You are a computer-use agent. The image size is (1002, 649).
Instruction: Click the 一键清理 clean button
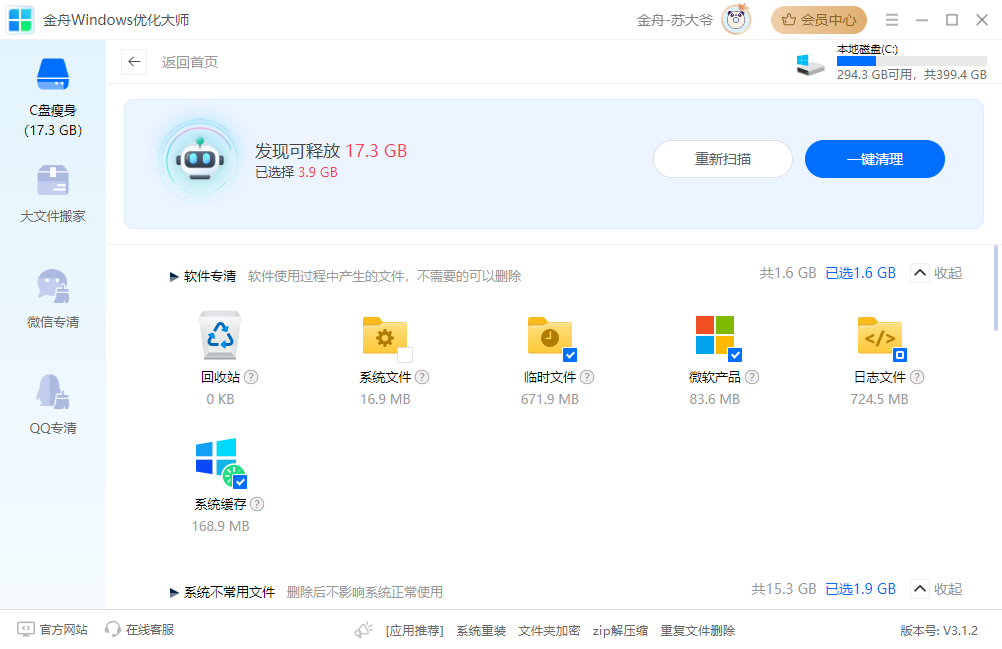point(875,159)
